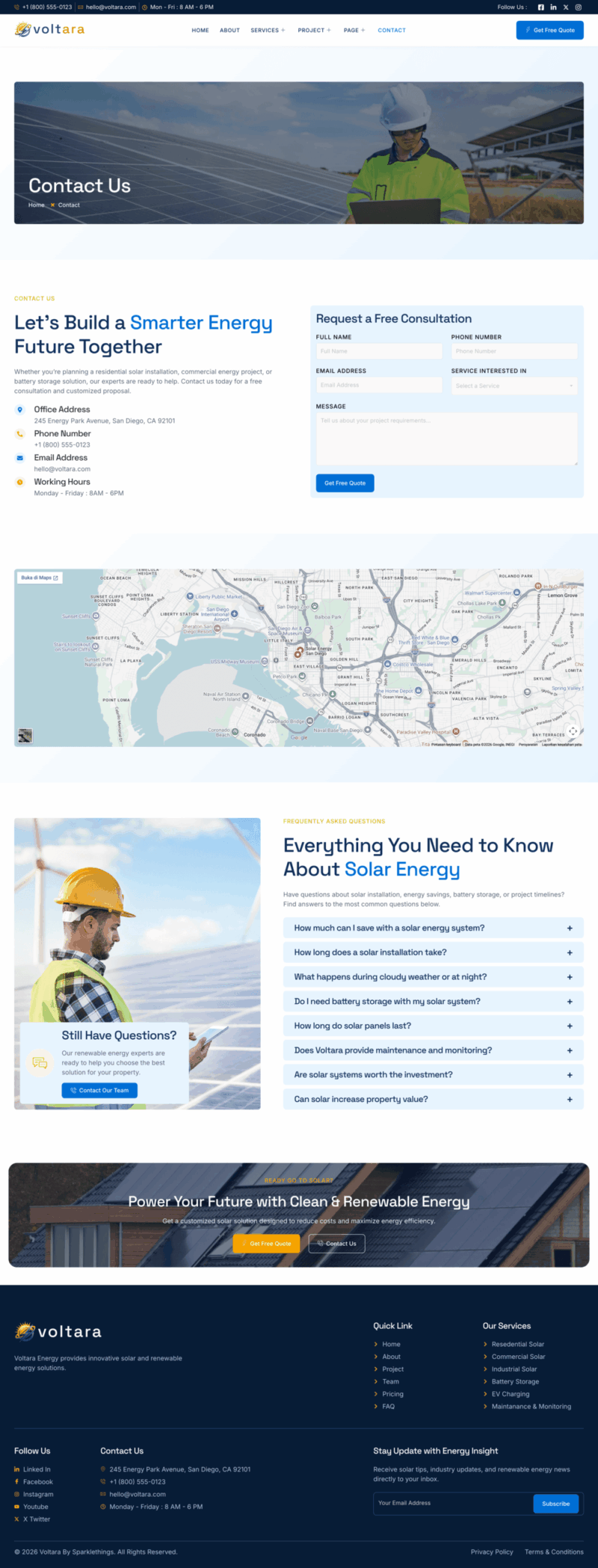The height and width of the screenshot is (1568, 598).
Task: Click footer Youtube icon under Follow Us
Action: [x=16, y=1507]
